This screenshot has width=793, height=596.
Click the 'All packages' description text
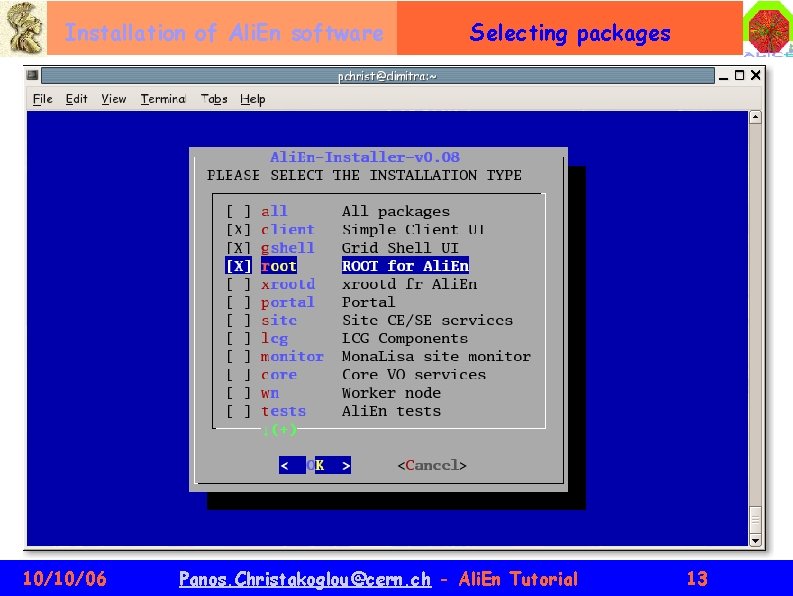(x=395, y=211)
